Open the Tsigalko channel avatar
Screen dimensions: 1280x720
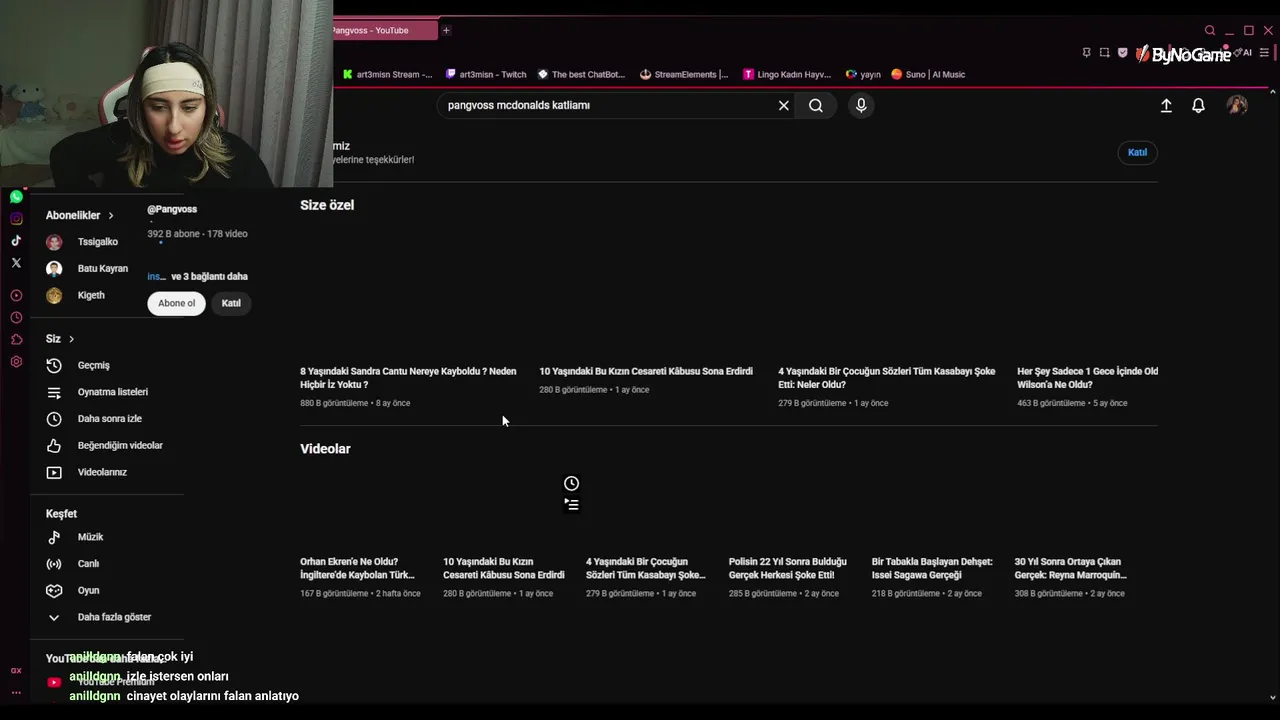[x=54, y=242]
